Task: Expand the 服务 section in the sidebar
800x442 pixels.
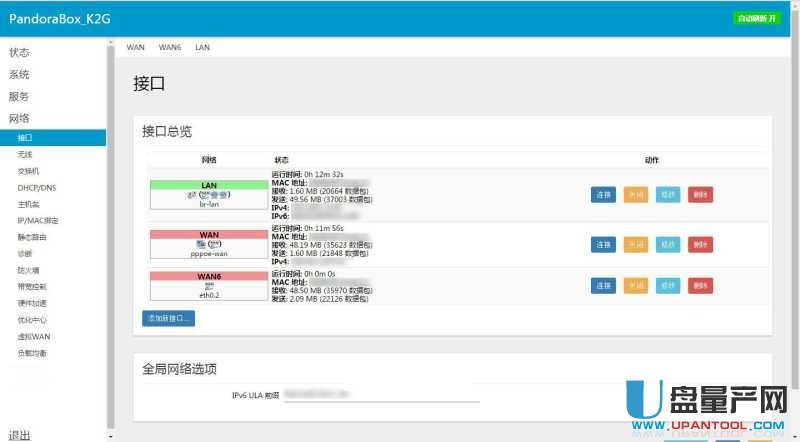Action: (x=20, y=96)
